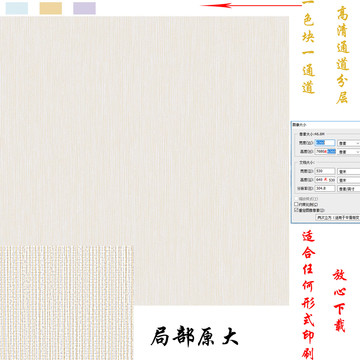The image size is (360, 360).
Task: Open the document height unit dropdown
Action: (x=349, y=180)
